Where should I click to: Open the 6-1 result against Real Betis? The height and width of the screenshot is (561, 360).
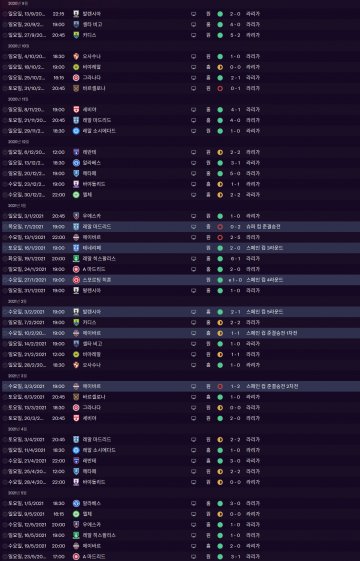(x=235, y=259)
